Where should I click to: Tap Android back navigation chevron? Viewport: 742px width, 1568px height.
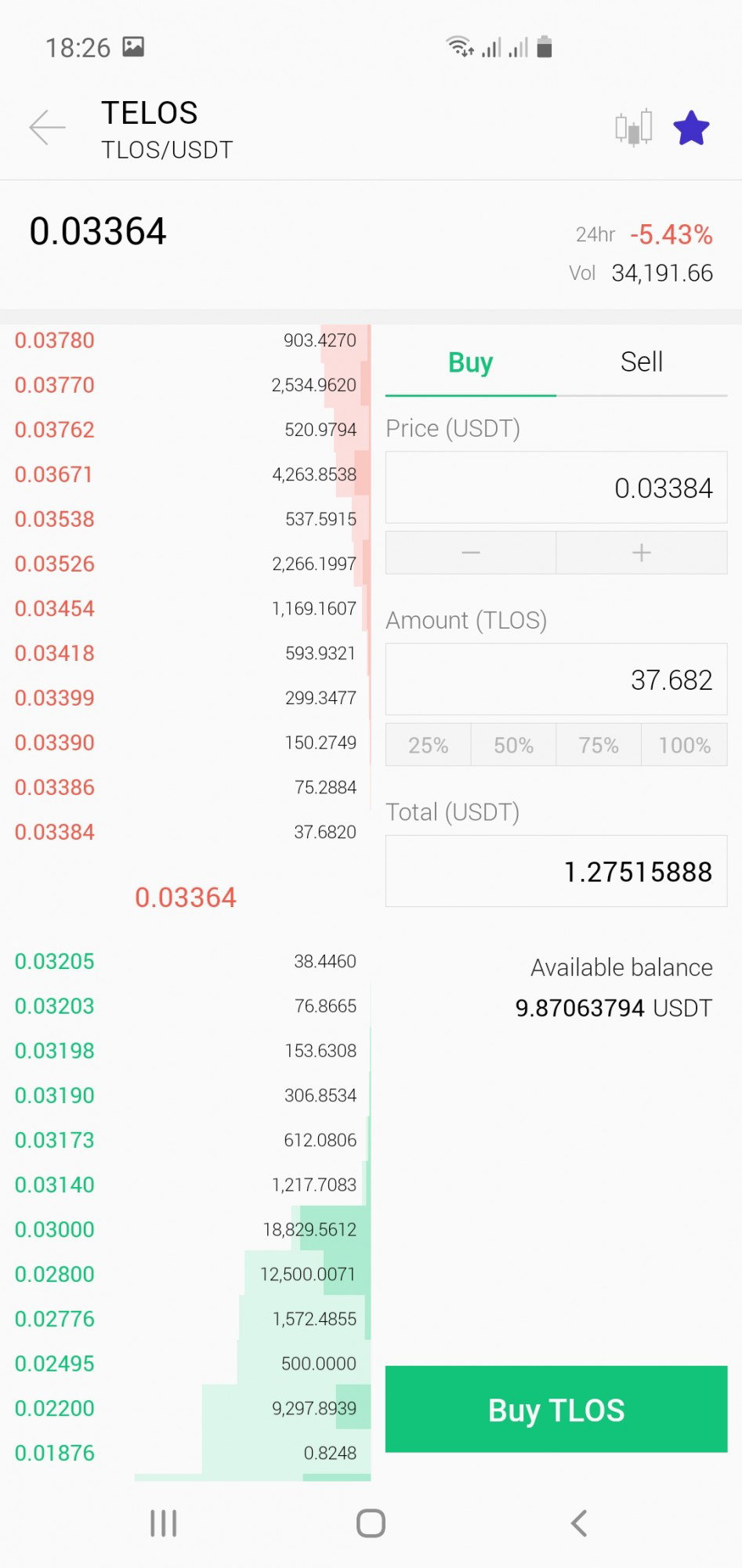click(579, 1523)
